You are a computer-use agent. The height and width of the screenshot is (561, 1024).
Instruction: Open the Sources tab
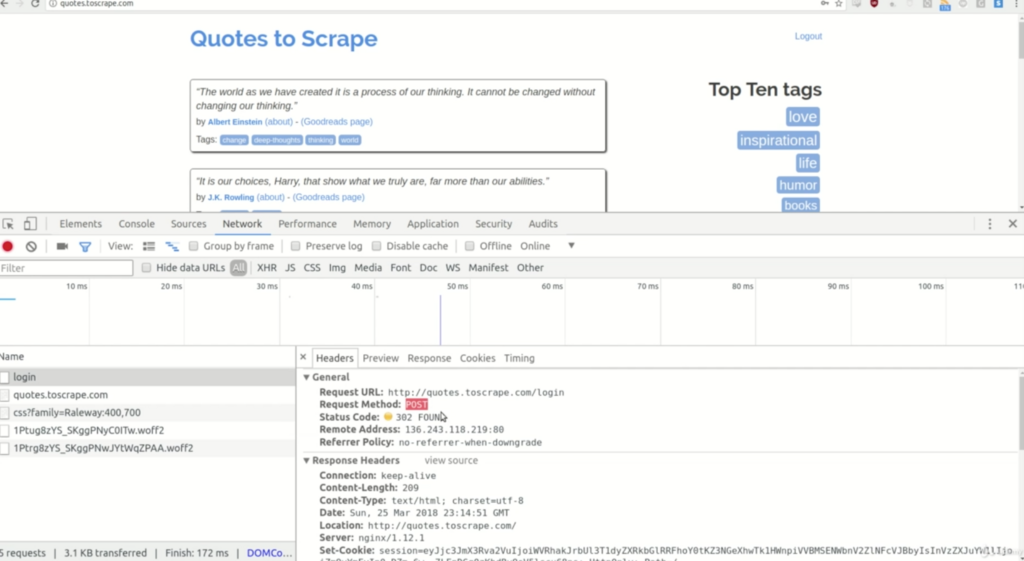tap(188, 224)
